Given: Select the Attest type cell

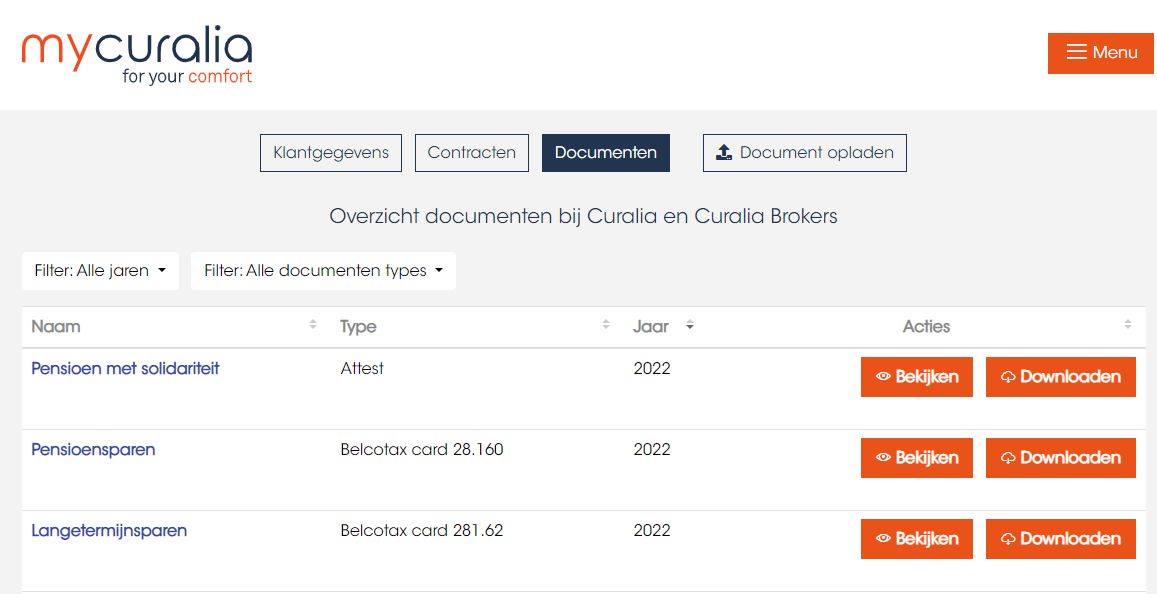Looking at the screenshot, I should coord(362,368).
